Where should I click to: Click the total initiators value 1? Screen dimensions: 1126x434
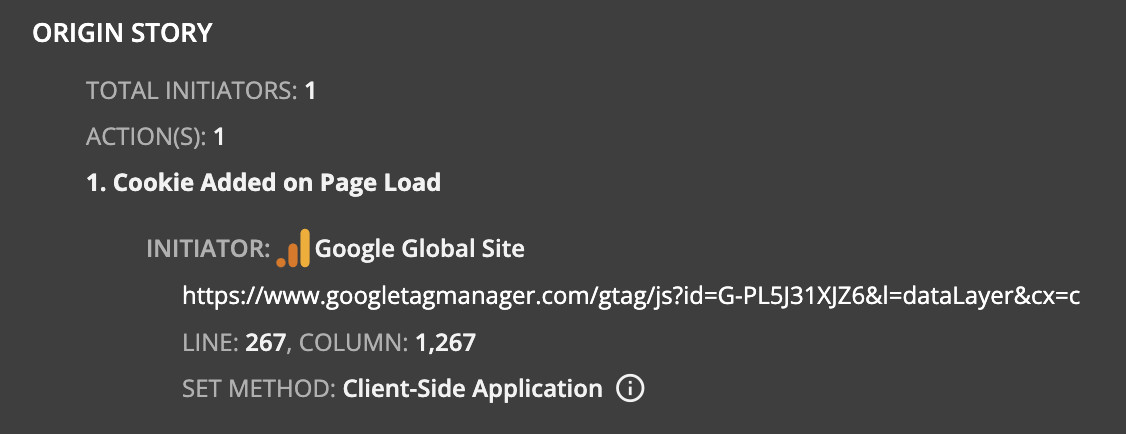(x=311, y=92)
